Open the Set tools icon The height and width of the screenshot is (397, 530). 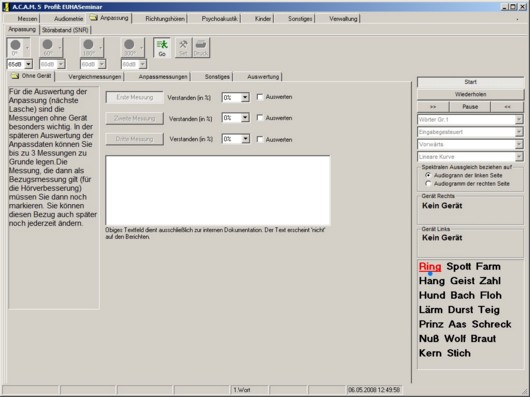[x=183, y=48]
